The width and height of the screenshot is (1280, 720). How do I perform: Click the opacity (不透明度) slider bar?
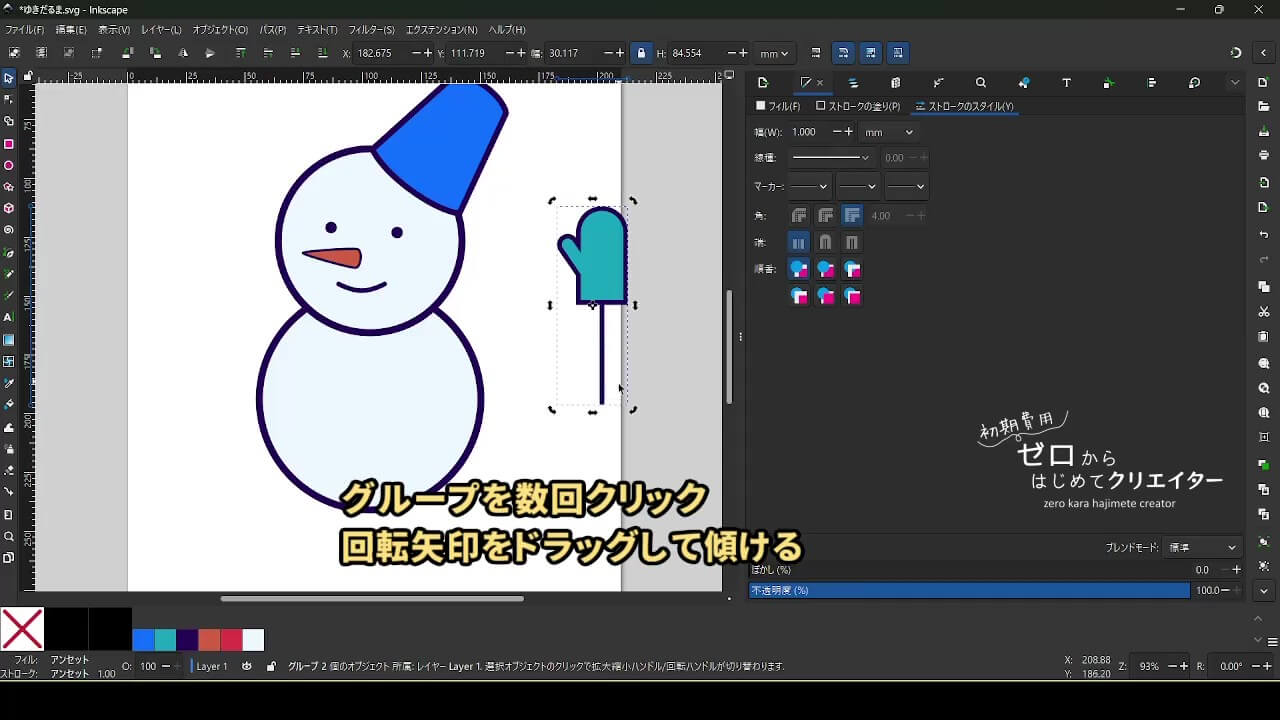[969, 591]
